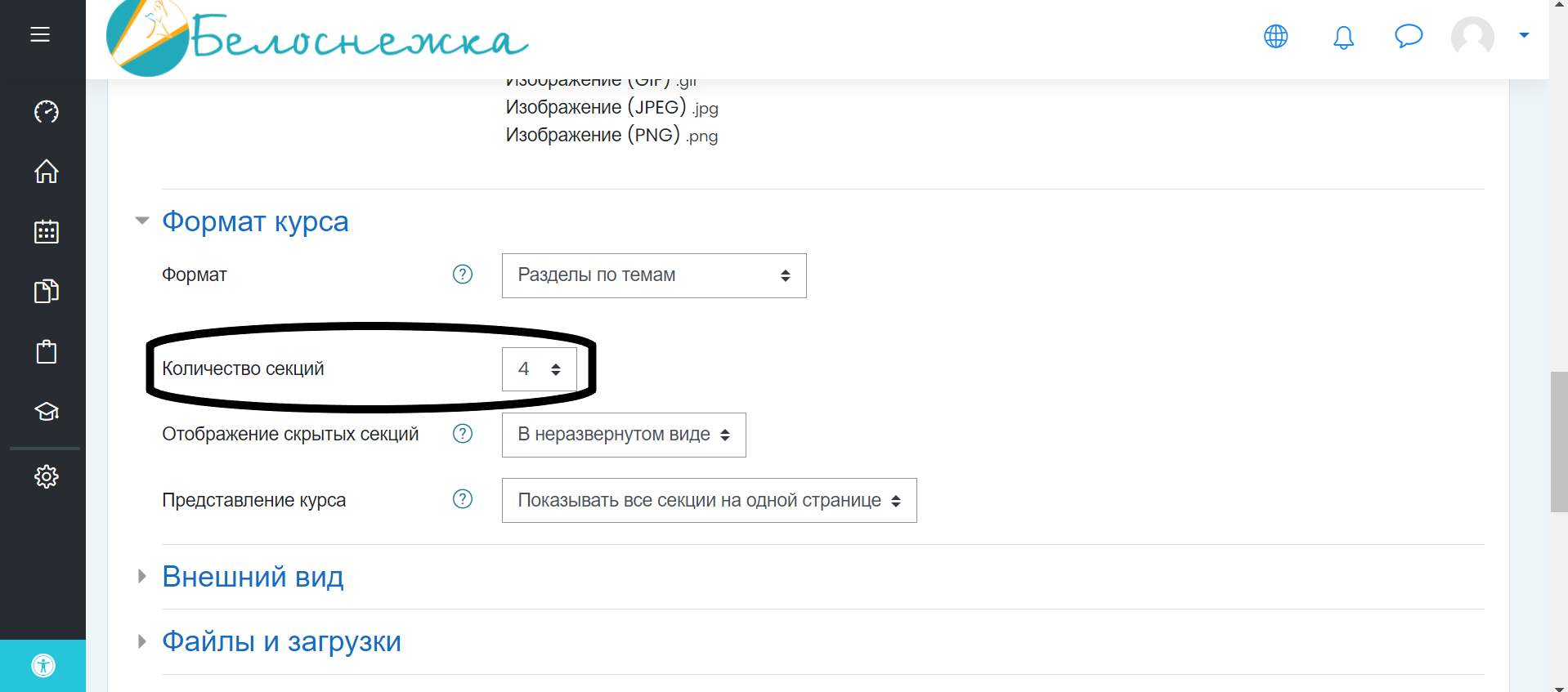Open the accessibility button at bottom left
1568x692 pixels.
tap(43, 666)
